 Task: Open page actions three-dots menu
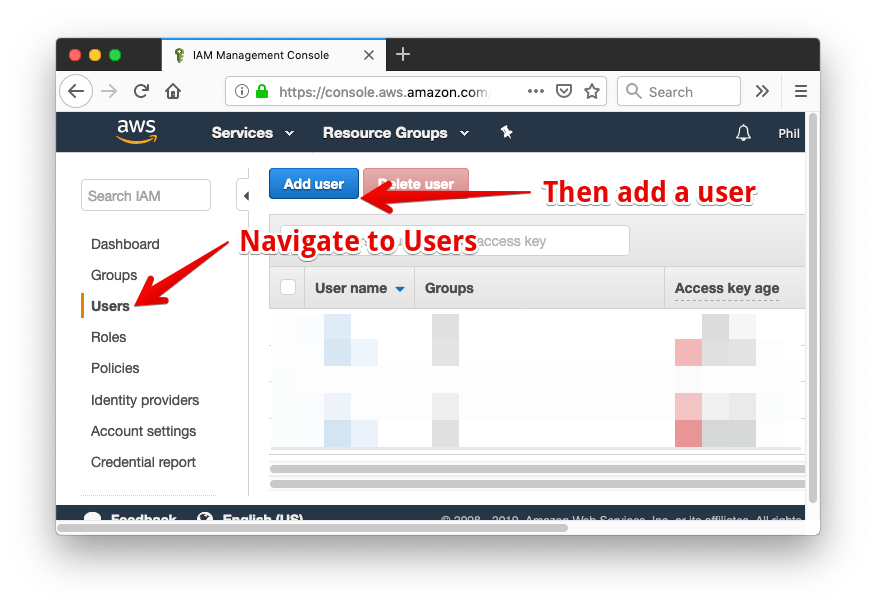536,91
